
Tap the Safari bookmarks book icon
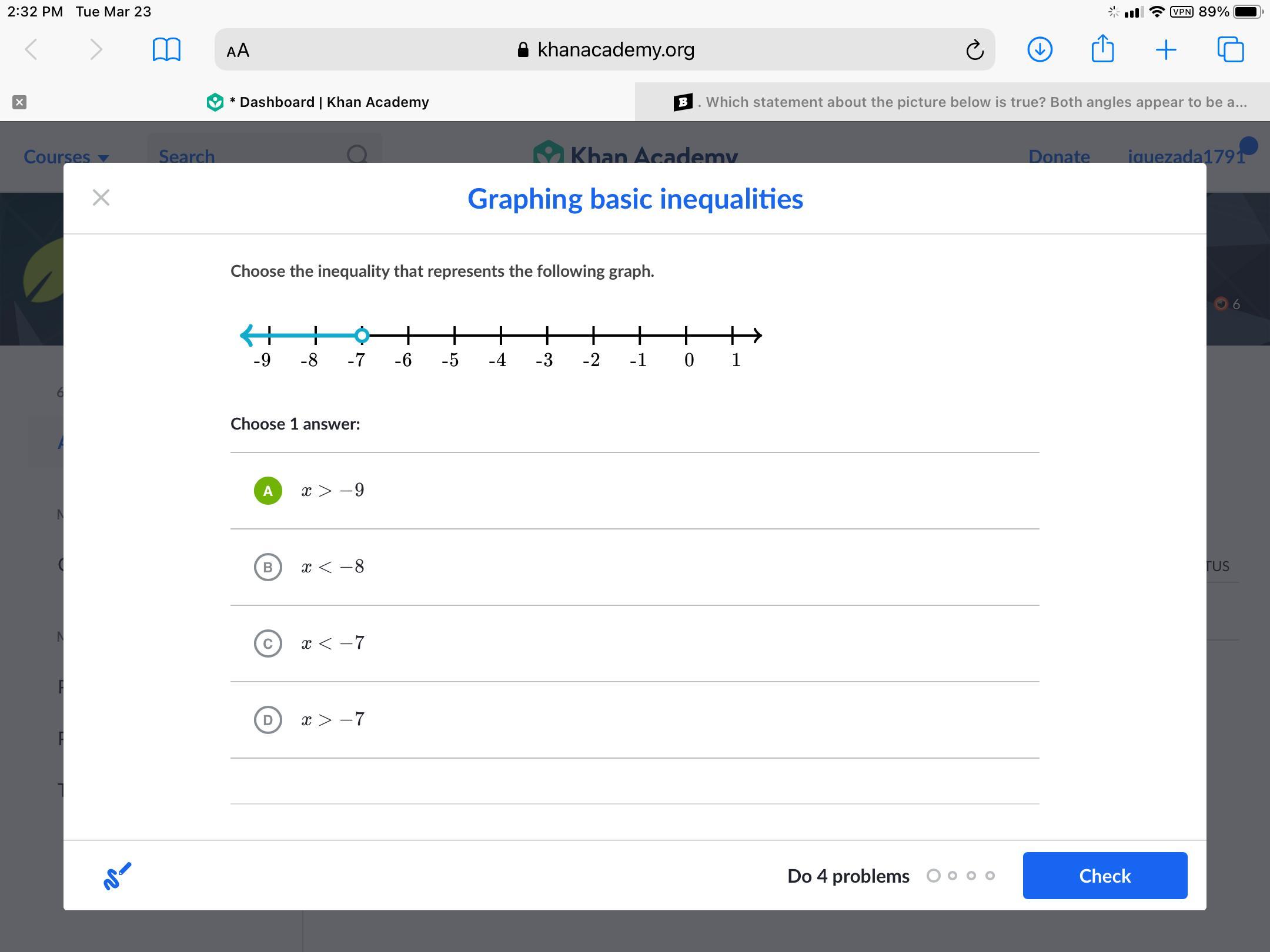coord(166,49)
